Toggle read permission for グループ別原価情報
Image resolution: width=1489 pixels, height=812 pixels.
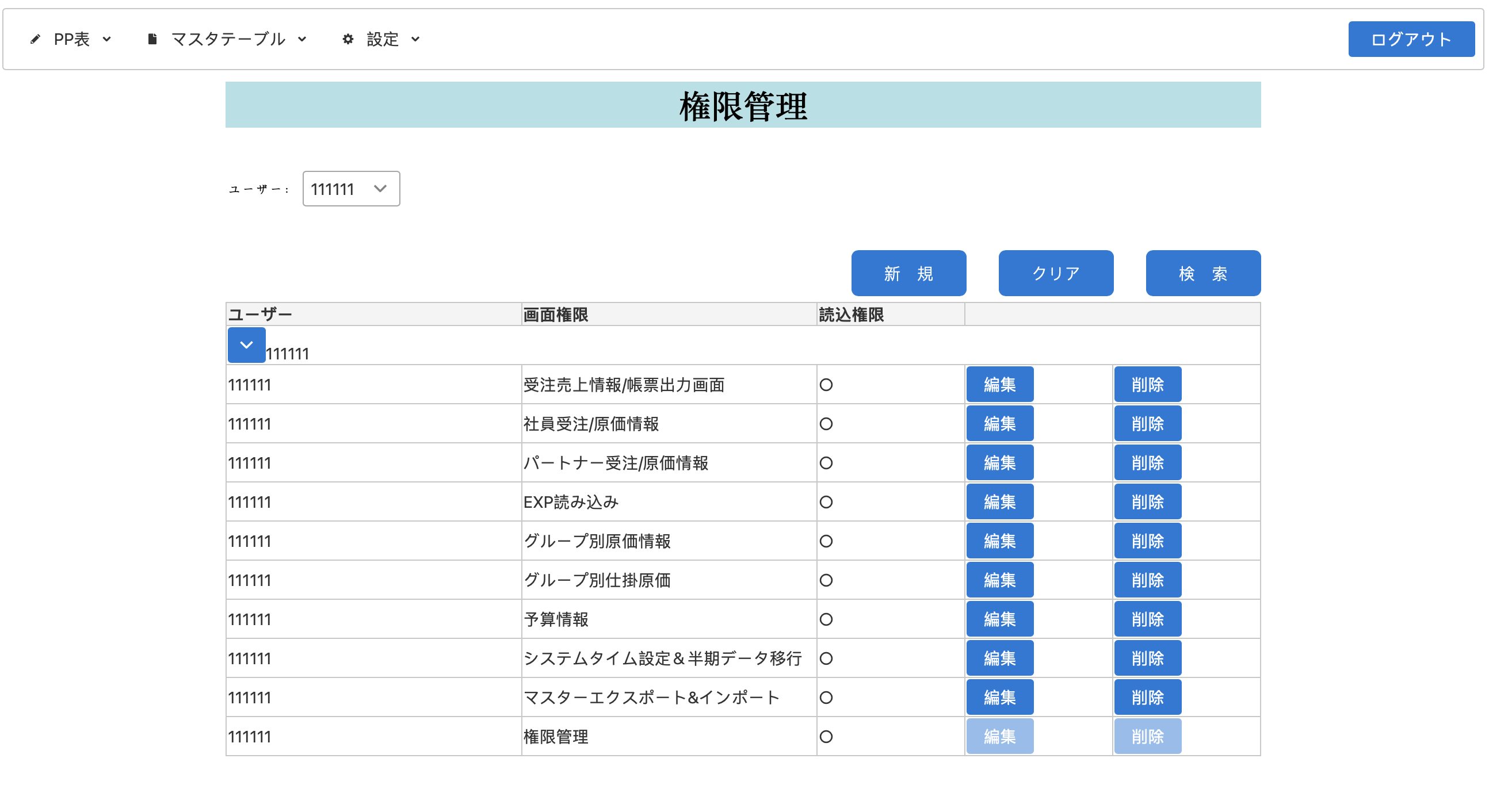(826, 542)
